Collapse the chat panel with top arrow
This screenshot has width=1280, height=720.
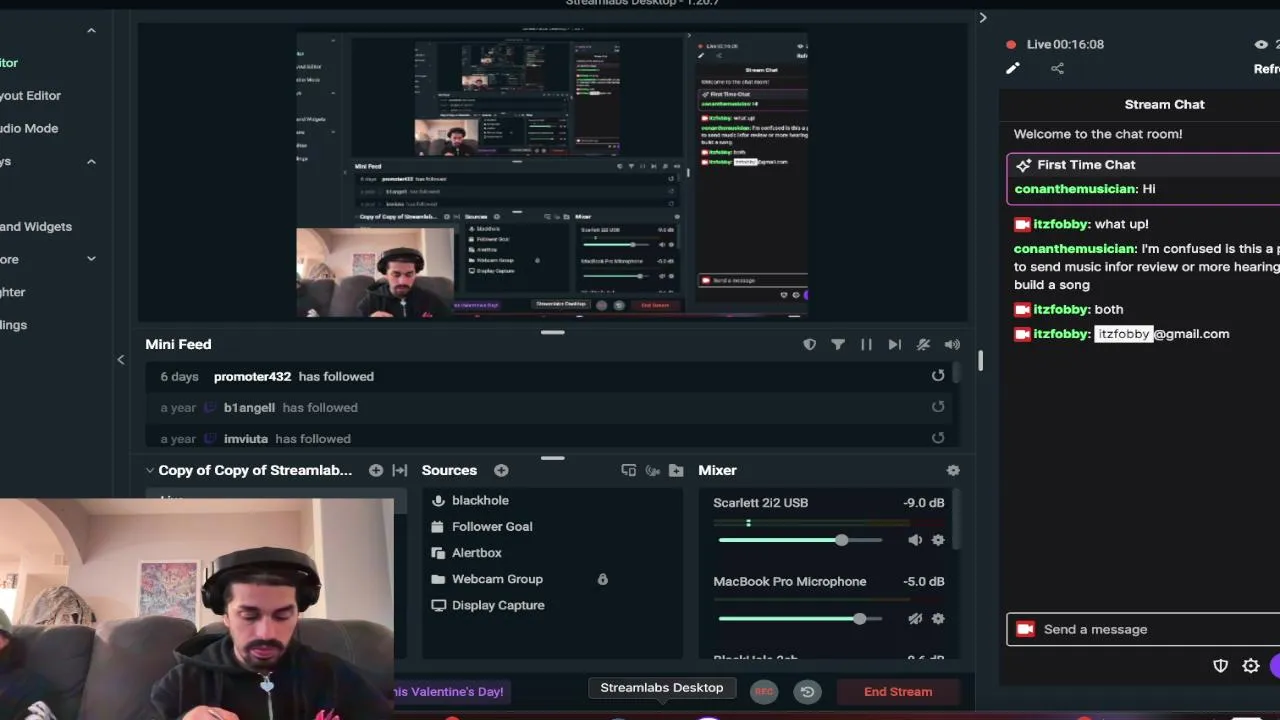click(x=983, y=17)
